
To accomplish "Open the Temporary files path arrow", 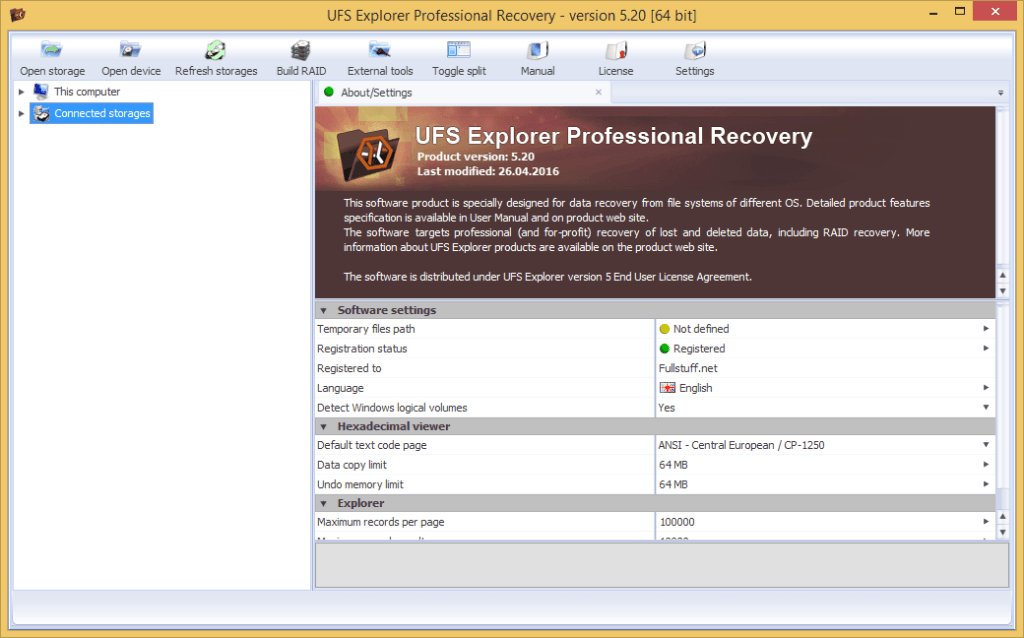I will 986,328.
